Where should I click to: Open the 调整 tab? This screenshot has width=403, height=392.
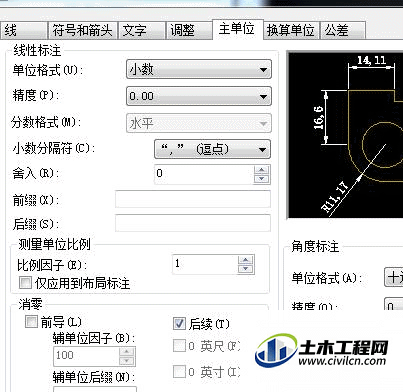pos(189,31)
